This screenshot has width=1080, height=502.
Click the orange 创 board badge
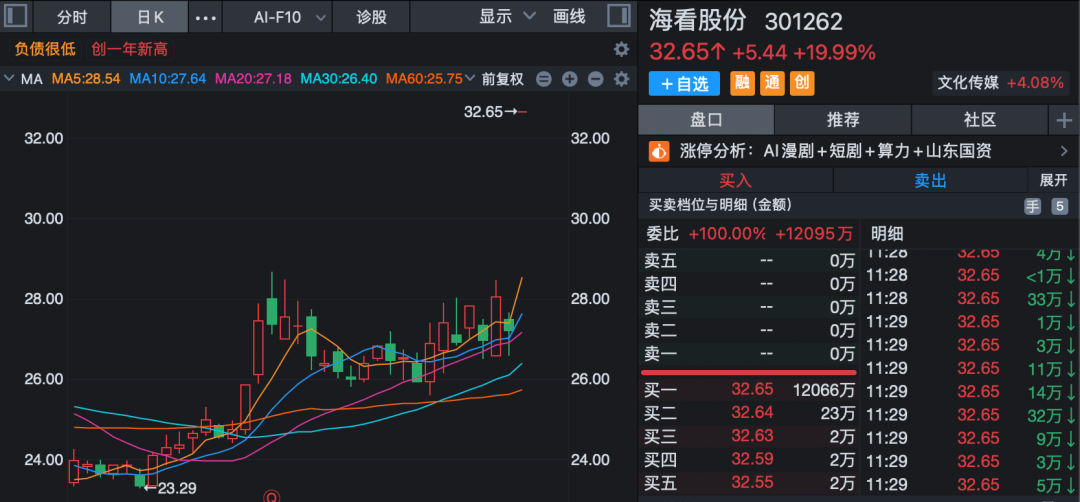pos(802,84)
